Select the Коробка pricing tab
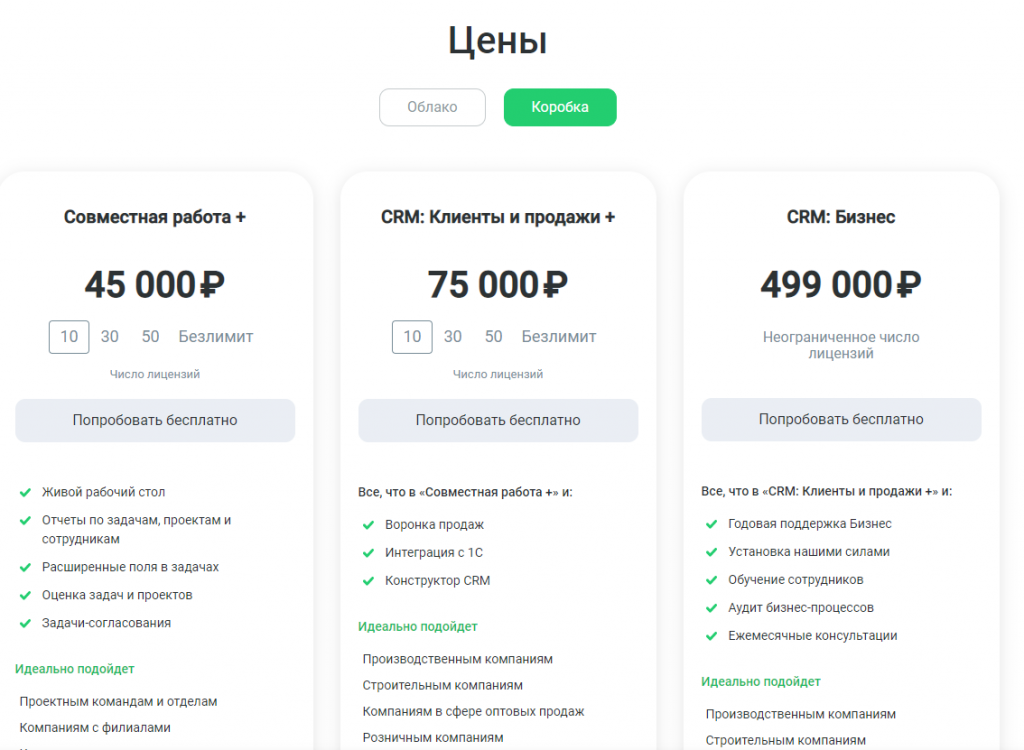Image resolution: width=1024 pixels, height=750 pixels. pyautogui.click(x=560, y=107)
